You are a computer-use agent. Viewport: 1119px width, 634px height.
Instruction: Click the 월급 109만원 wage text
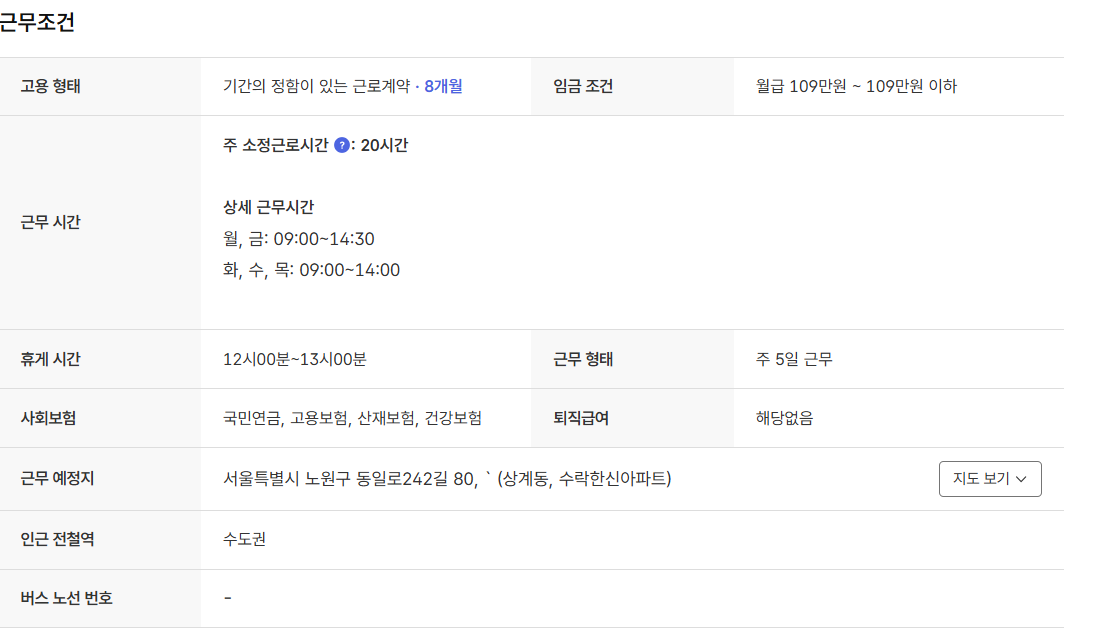[856, 86]
